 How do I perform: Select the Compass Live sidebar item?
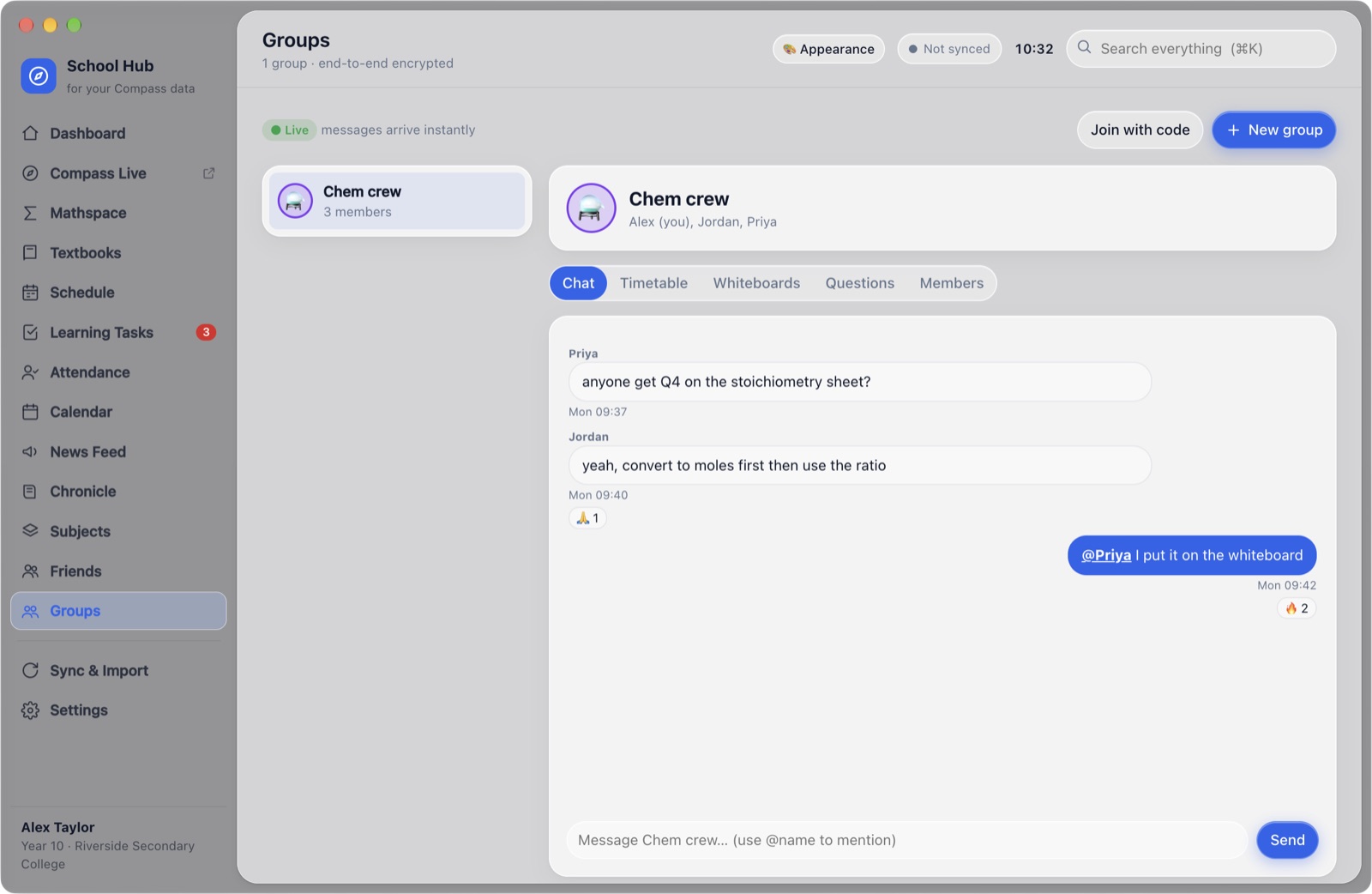coord(118,173)
